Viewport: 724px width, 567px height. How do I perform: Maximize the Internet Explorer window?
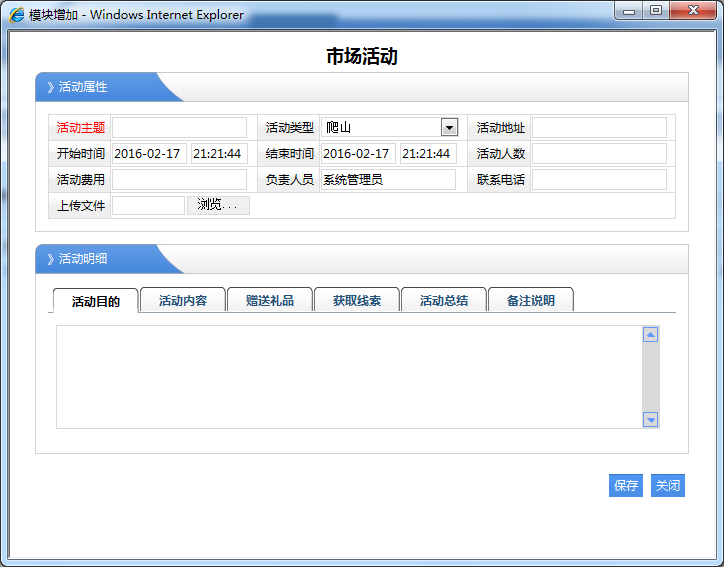tap(655, 11)
